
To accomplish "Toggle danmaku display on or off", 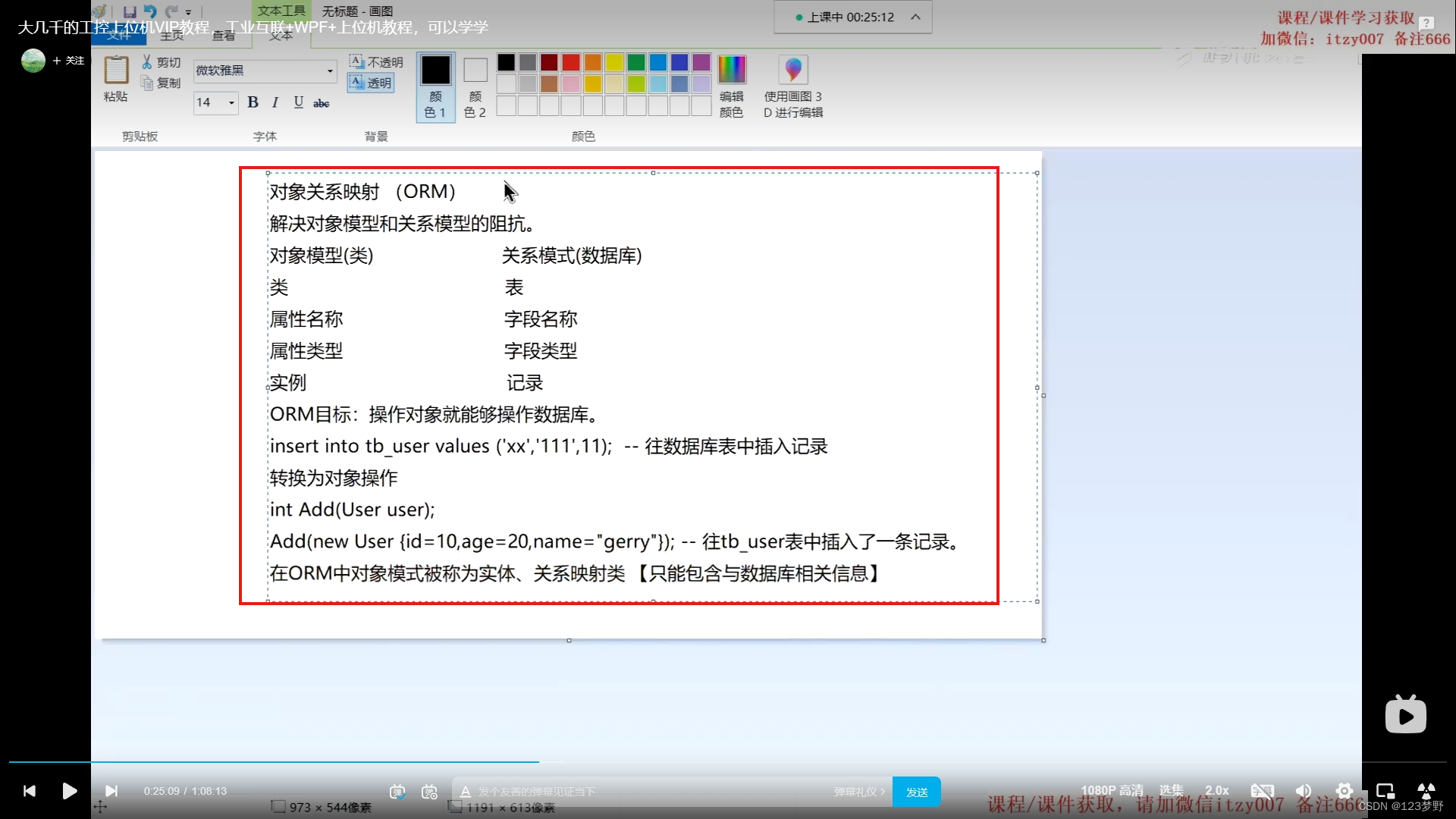I will pos(397,792).
